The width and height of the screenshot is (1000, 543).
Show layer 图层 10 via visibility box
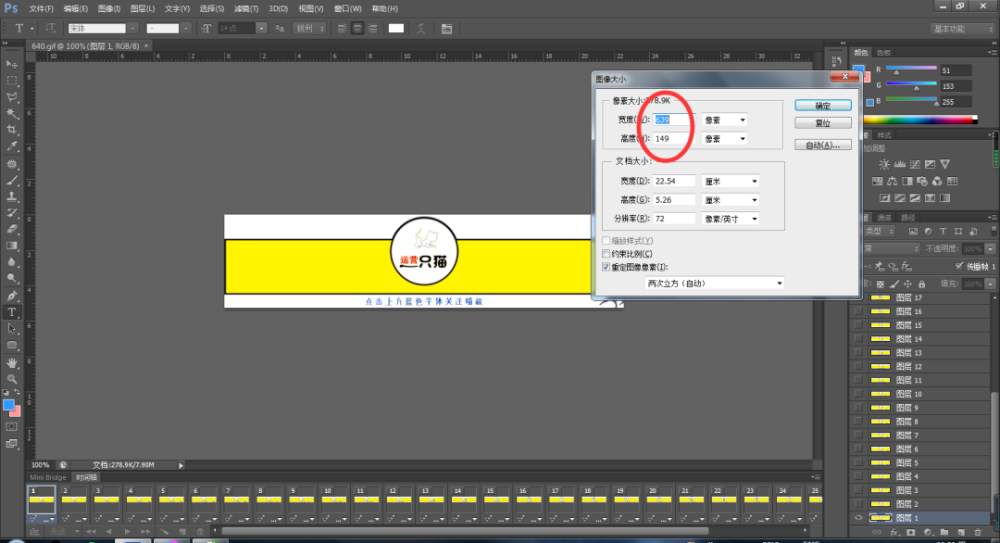(858, 394)
